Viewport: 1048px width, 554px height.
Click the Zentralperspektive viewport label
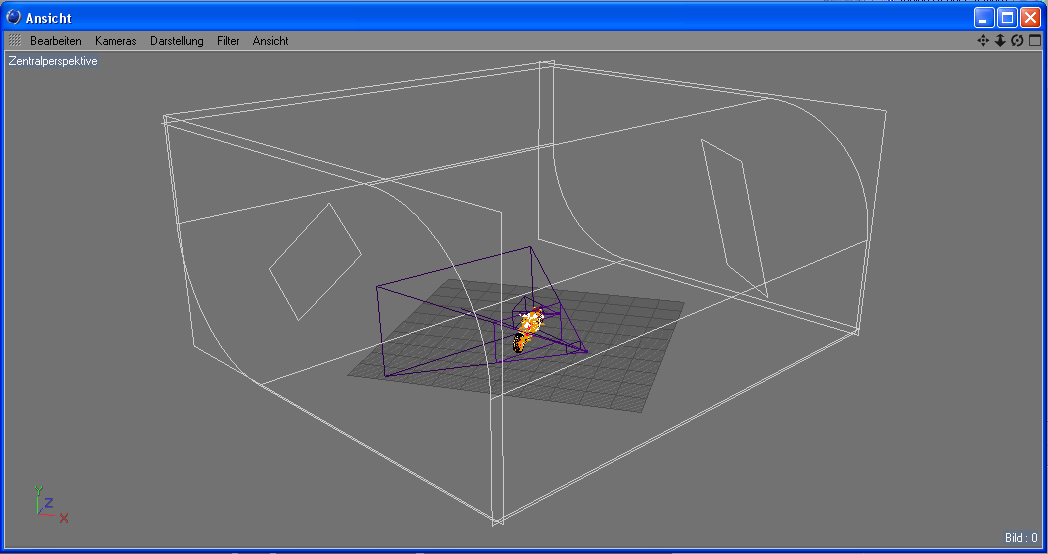pyautogui.click(x=53, y=61)
